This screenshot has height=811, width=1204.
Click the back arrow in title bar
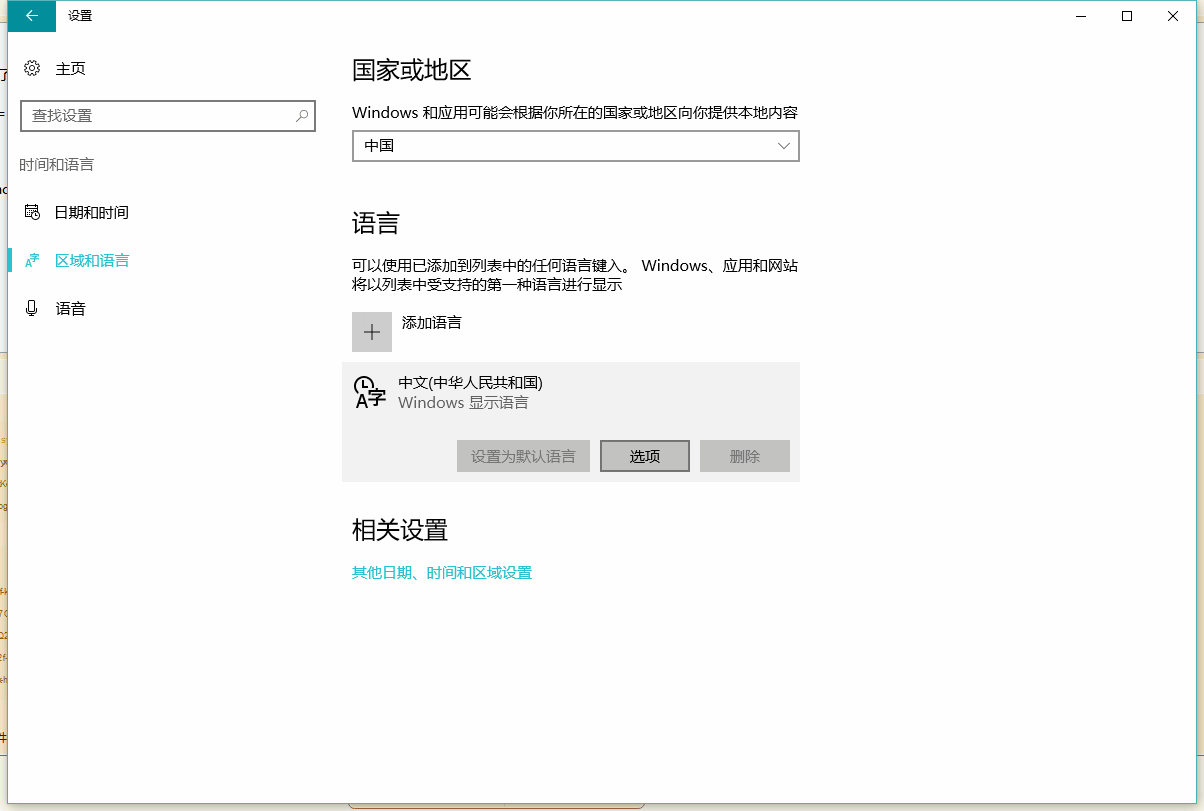pos(32,16)
